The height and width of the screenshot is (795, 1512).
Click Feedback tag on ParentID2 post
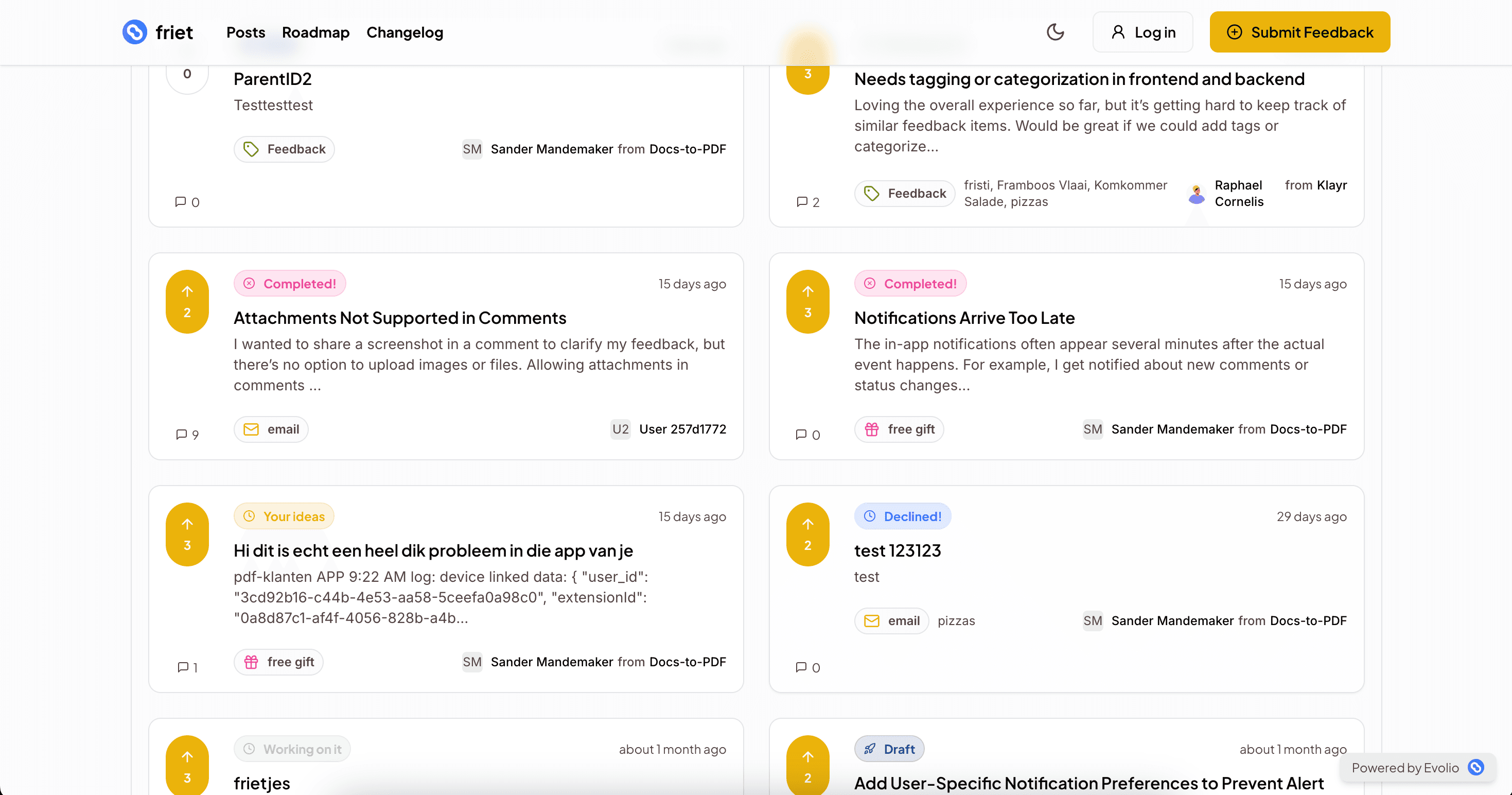[284, 149]
